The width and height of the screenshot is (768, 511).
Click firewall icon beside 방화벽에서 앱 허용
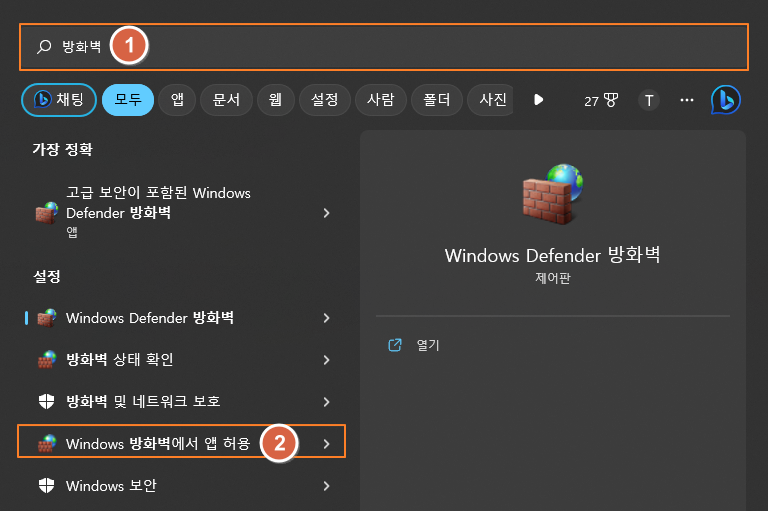tap(47, 443)
